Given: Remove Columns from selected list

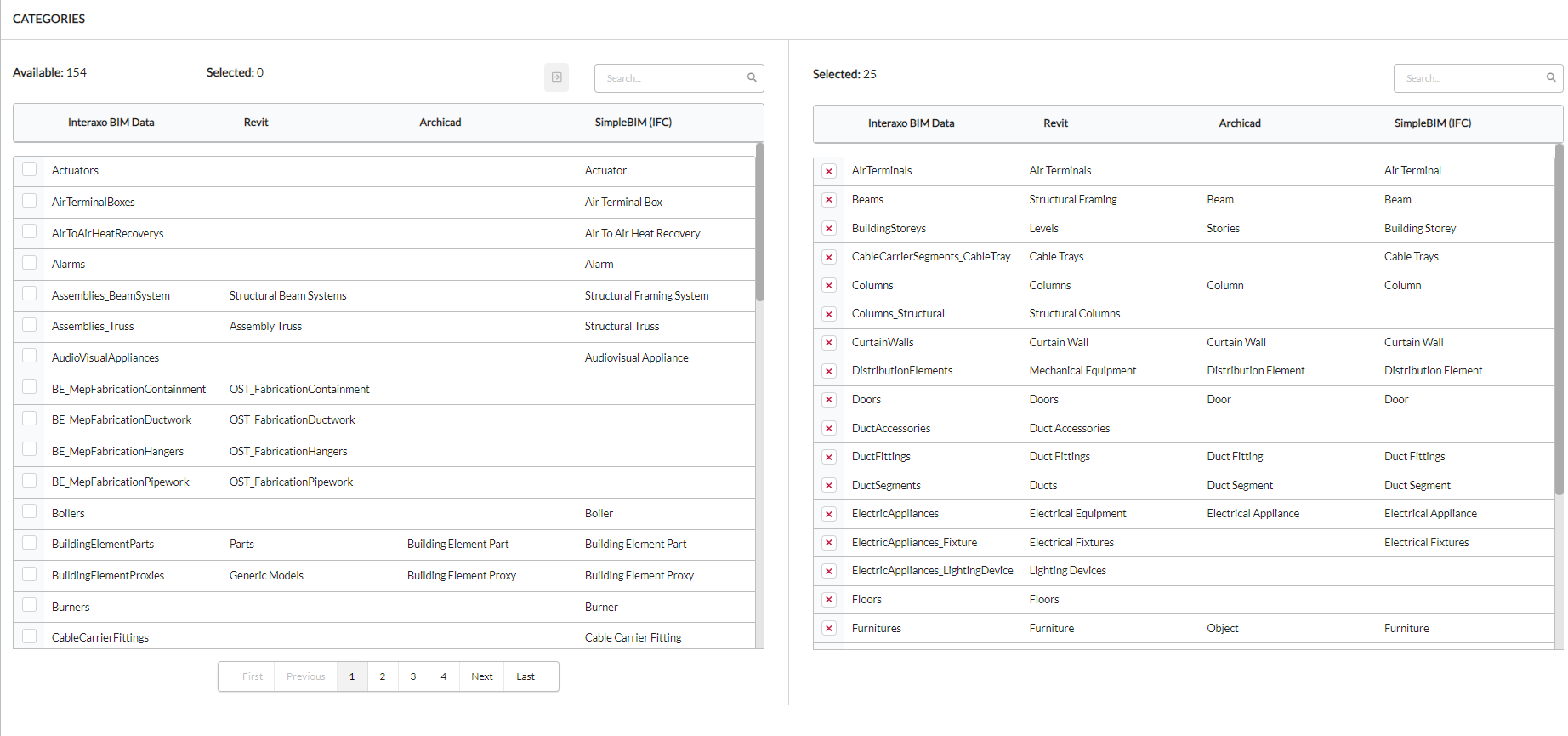Looking at the screenshot, I should (829, 286).
